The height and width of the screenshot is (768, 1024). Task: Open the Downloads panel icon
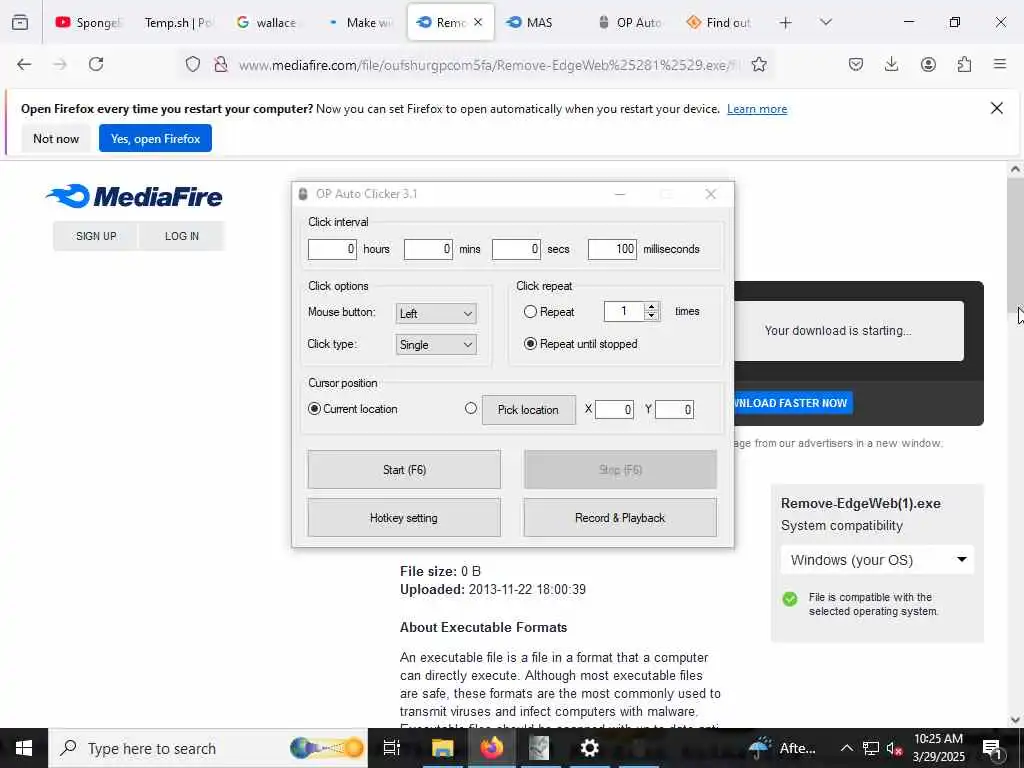[891, 64]
